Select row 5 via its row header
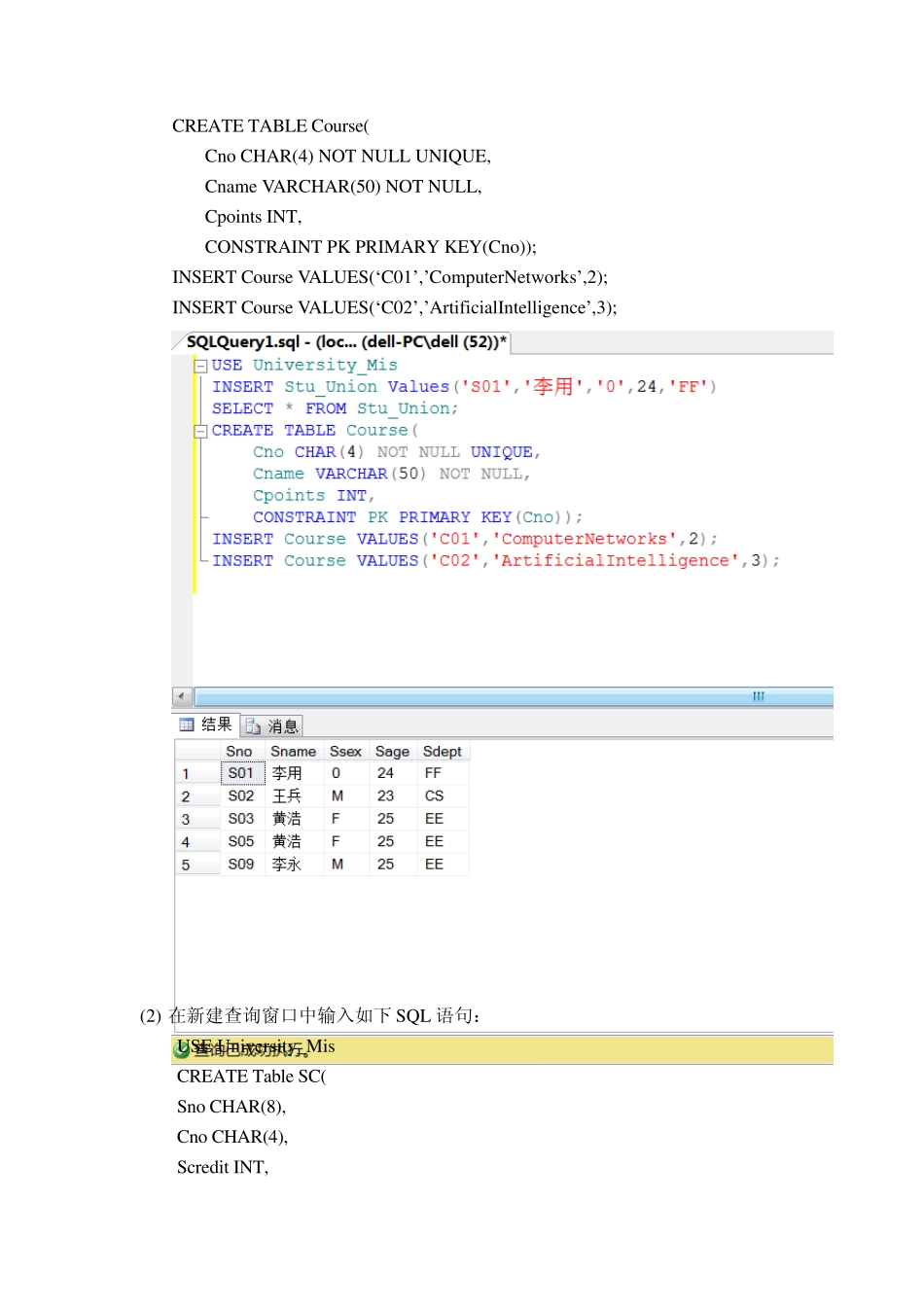This screenshot has width=924, height=1307. [197, 865]
